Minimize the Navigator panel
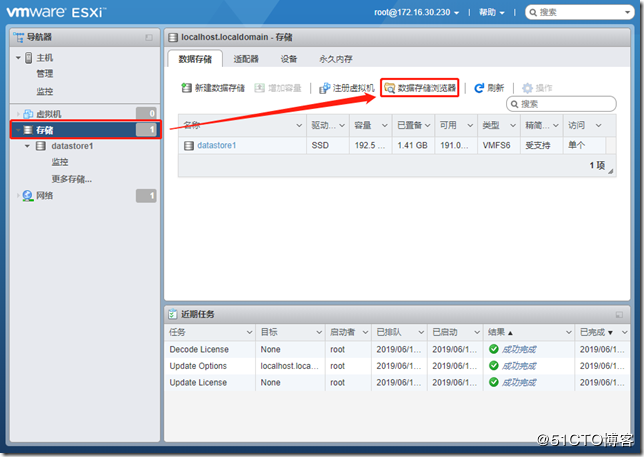644x457 pixels. [x=149, y=37]
